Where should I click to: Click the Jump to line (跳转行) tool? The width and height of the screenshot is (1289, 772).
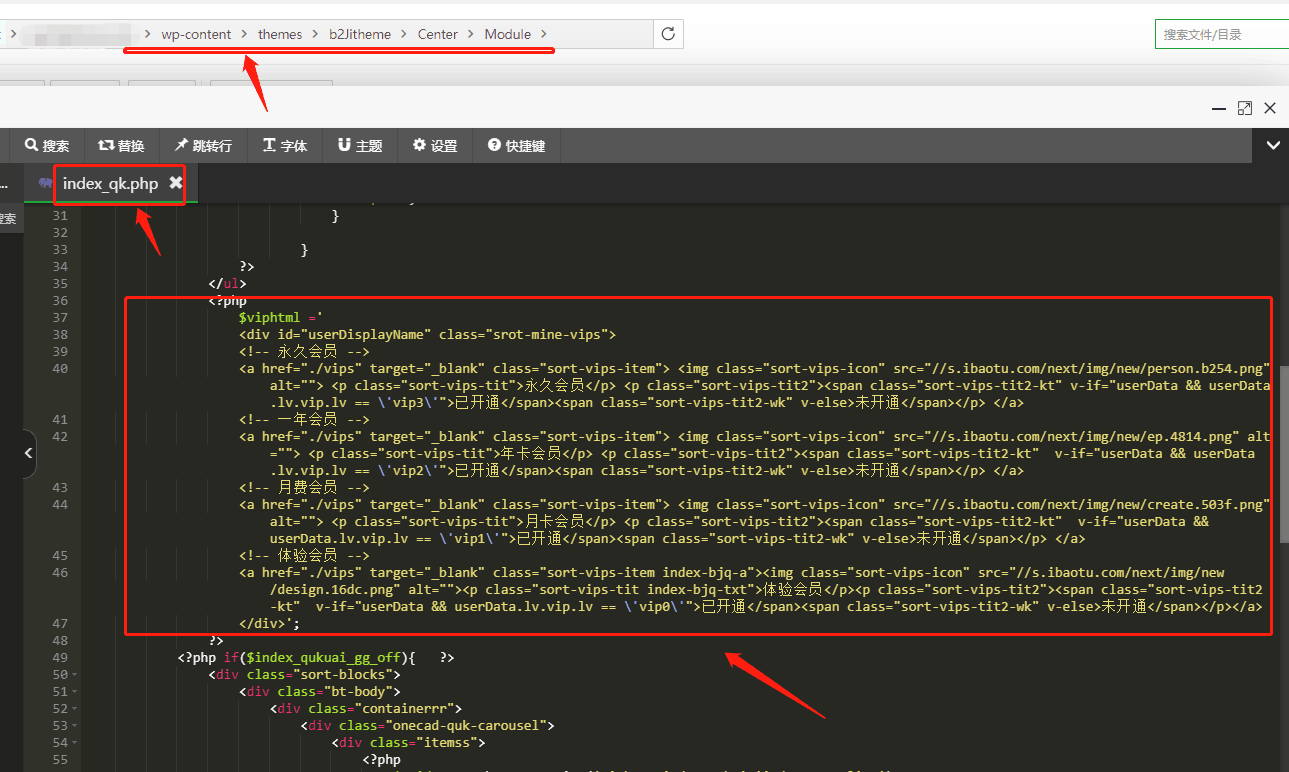203,146
